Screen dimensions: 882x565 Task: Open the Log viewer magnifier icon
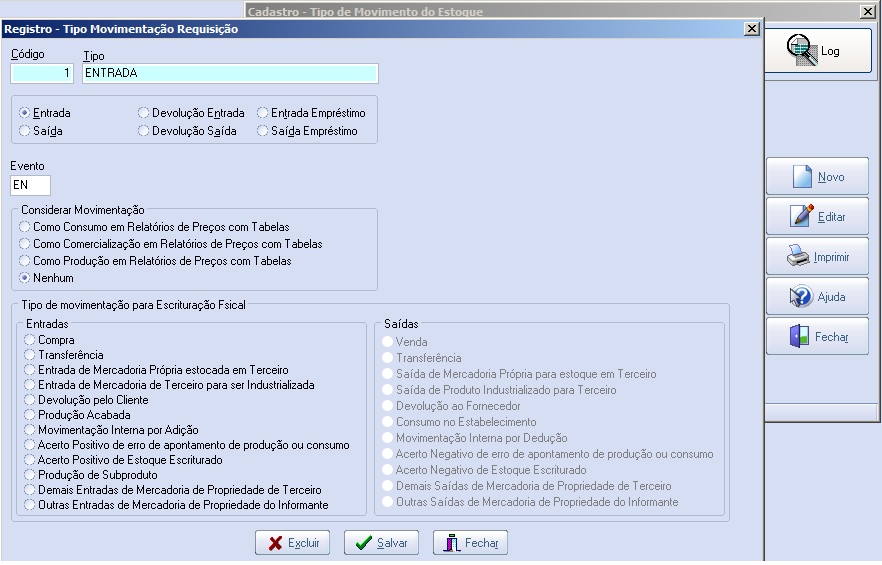coord(802,50)
